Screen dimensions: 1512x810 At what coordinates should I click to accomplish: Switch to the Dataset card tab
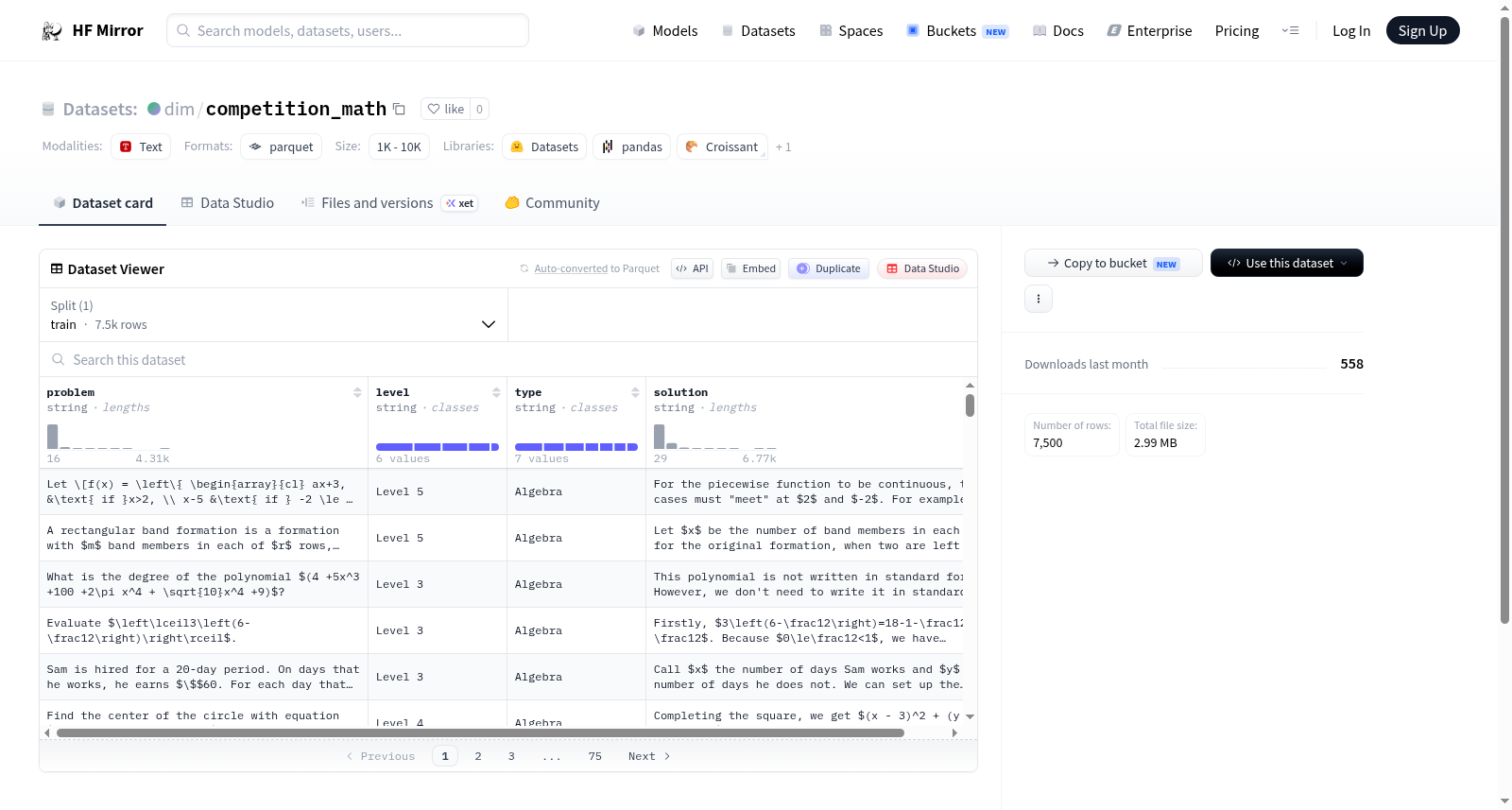(x=103, y=203)
